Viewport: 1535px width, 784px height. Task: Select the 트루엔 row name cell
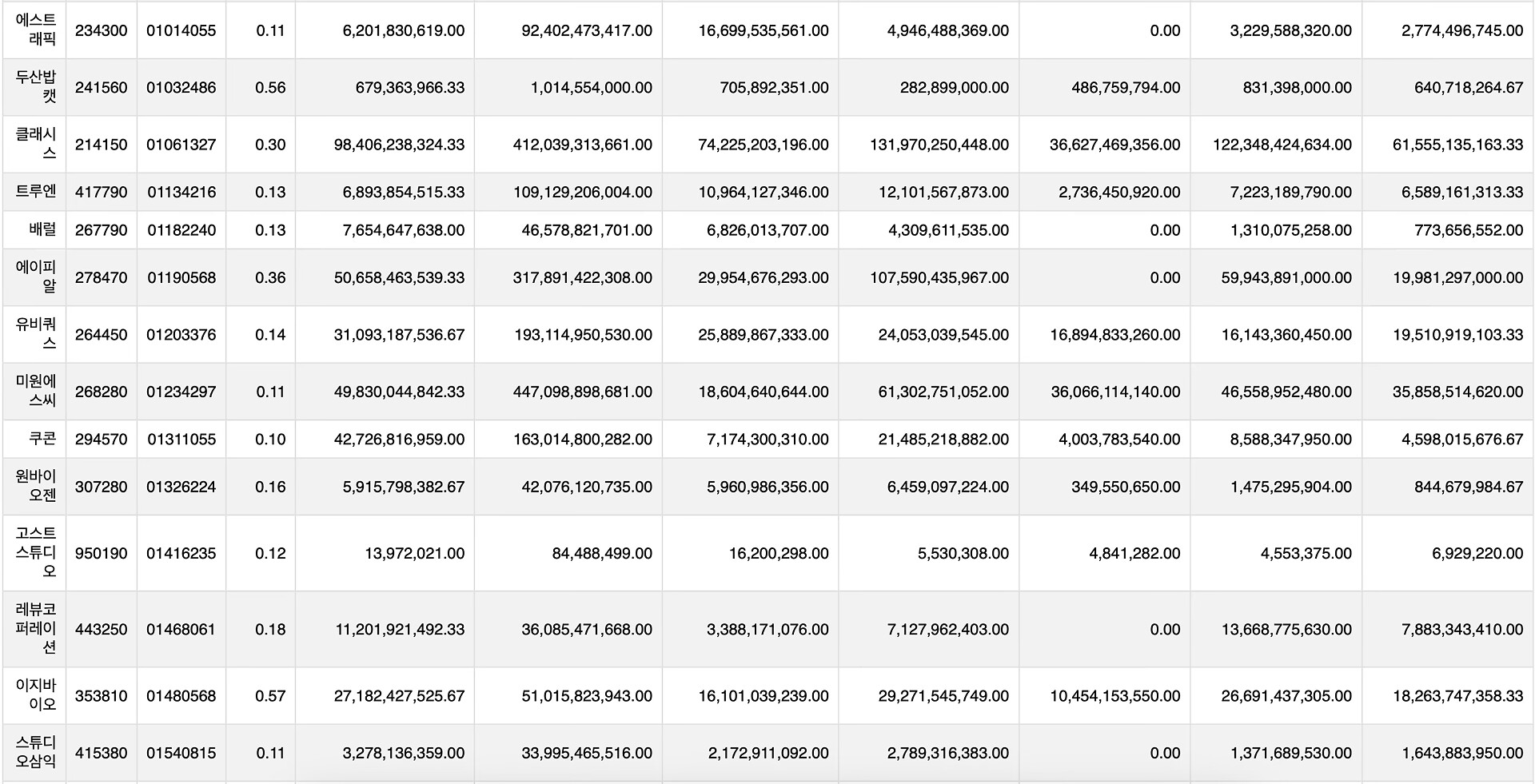pyautogui.click(x=36, y=192)
